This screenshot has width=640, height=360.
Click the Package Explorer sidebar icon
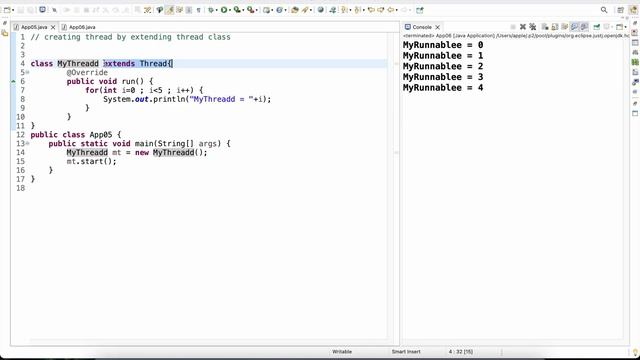click(x=5, y=33)
